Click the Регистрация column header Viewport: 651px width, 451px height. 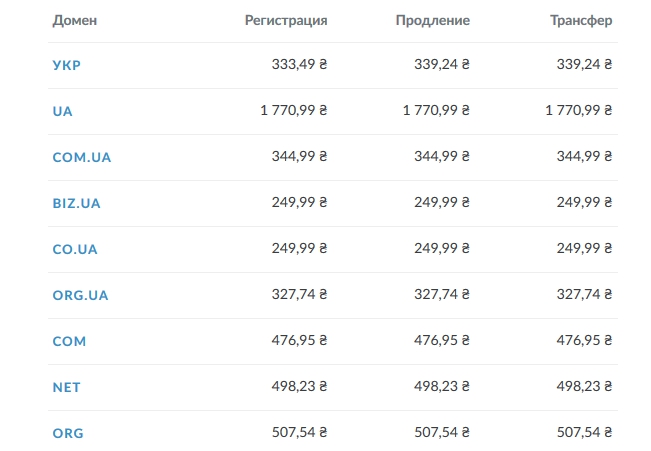coord(286,20)
